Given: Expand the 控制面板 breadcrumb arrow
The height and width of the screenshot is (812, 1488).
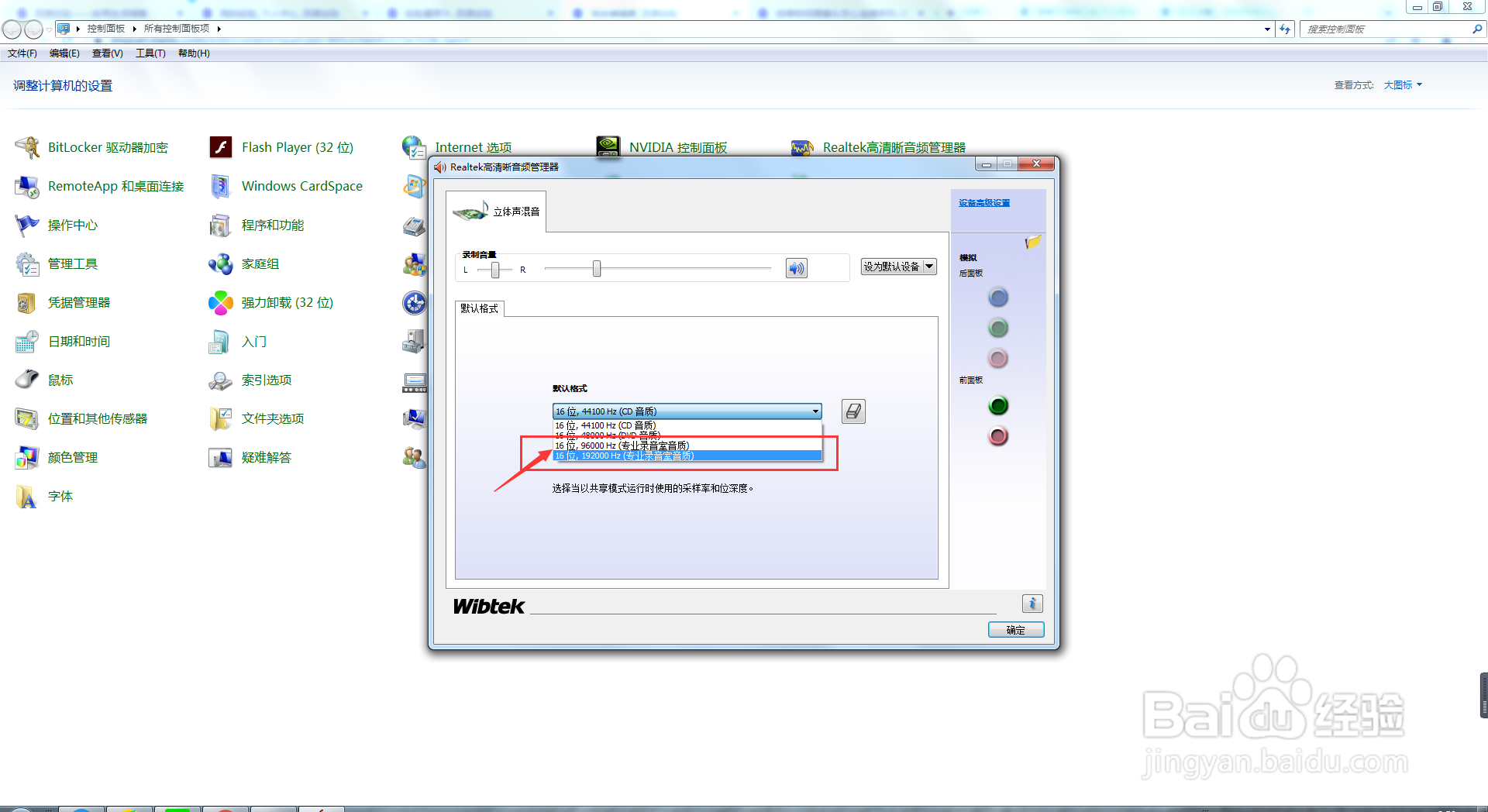Looking at the screenshot, I should [134, 29].
